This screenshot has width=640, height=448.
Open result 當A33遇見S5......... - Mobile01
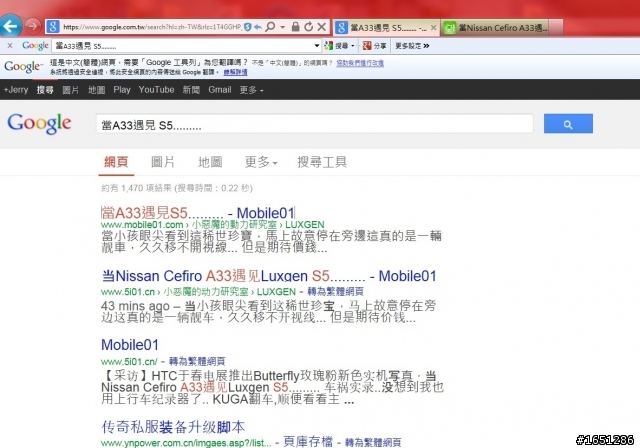pyautogui.click(x=198, y=213)
